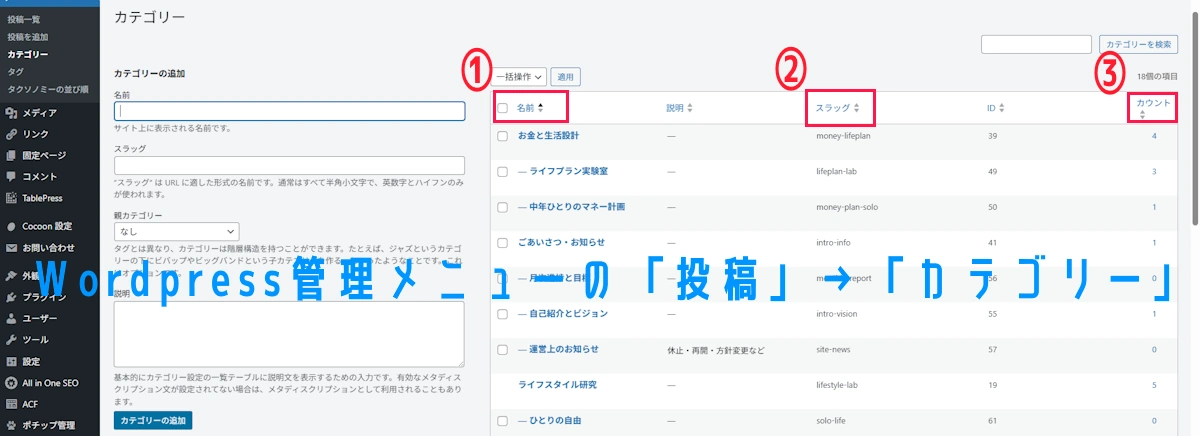This screenshot has width=1200, height=436.
Task: Click the ユーザー person icon
Action: [x=11, y=319]
